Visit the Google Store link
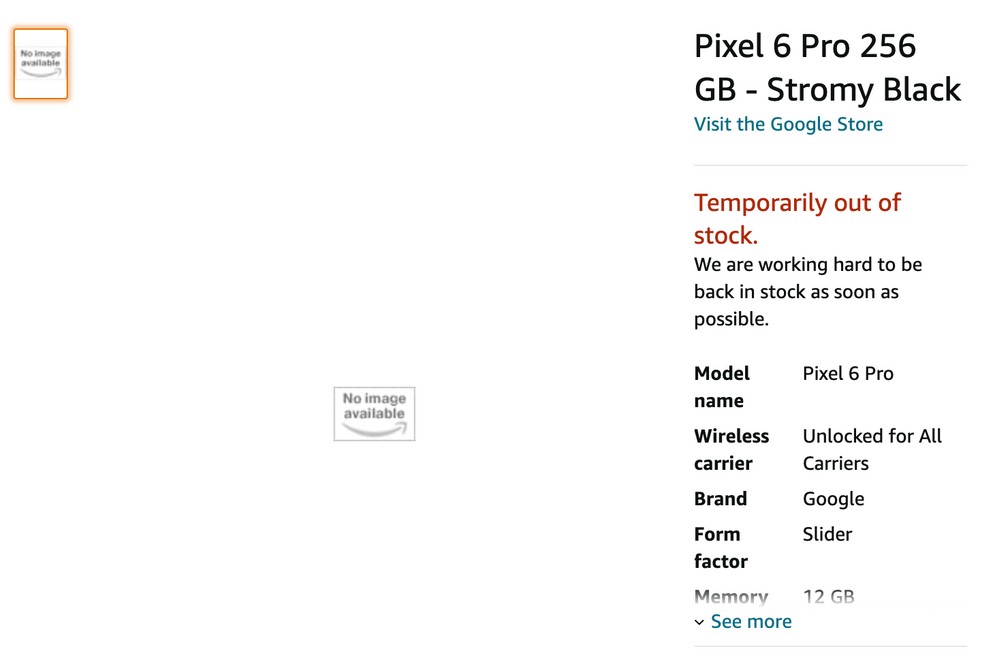This screenshot has width=1000, height=655. click(788, 124)
